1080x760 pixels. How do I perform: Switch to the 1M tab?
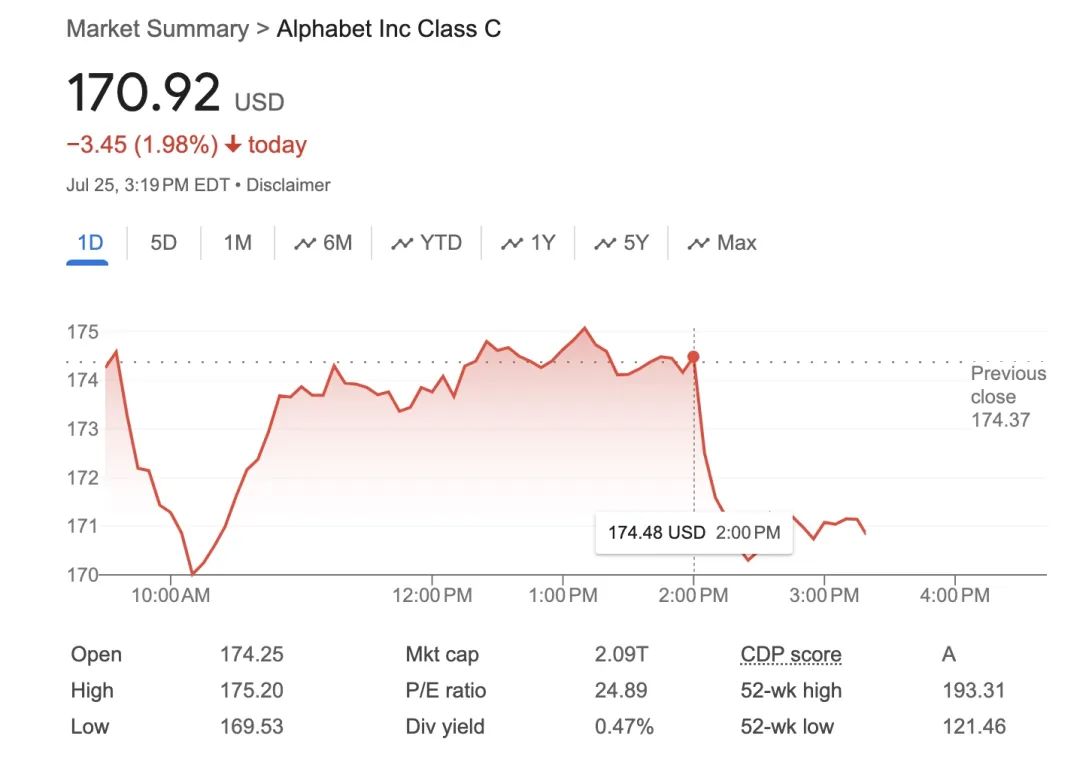click(x=237, y=243)
